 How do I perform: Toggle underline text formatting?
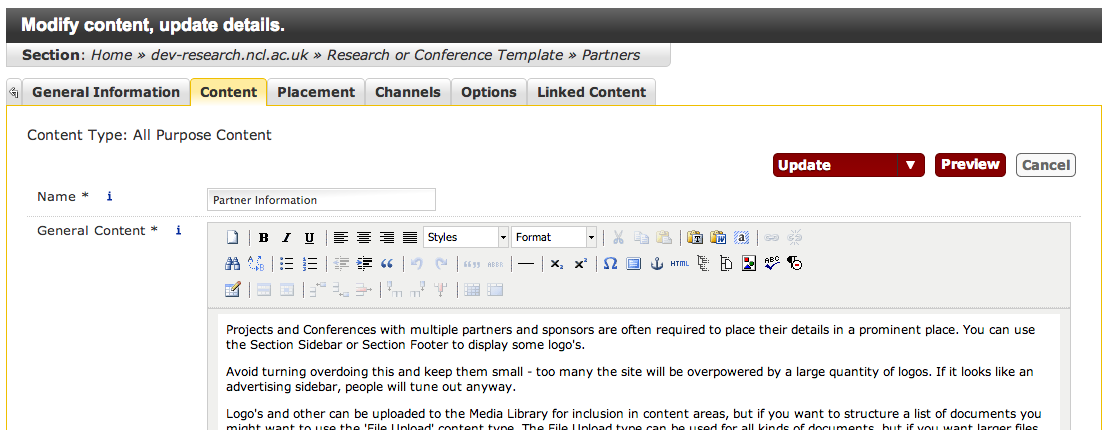[x=309, y=238]
